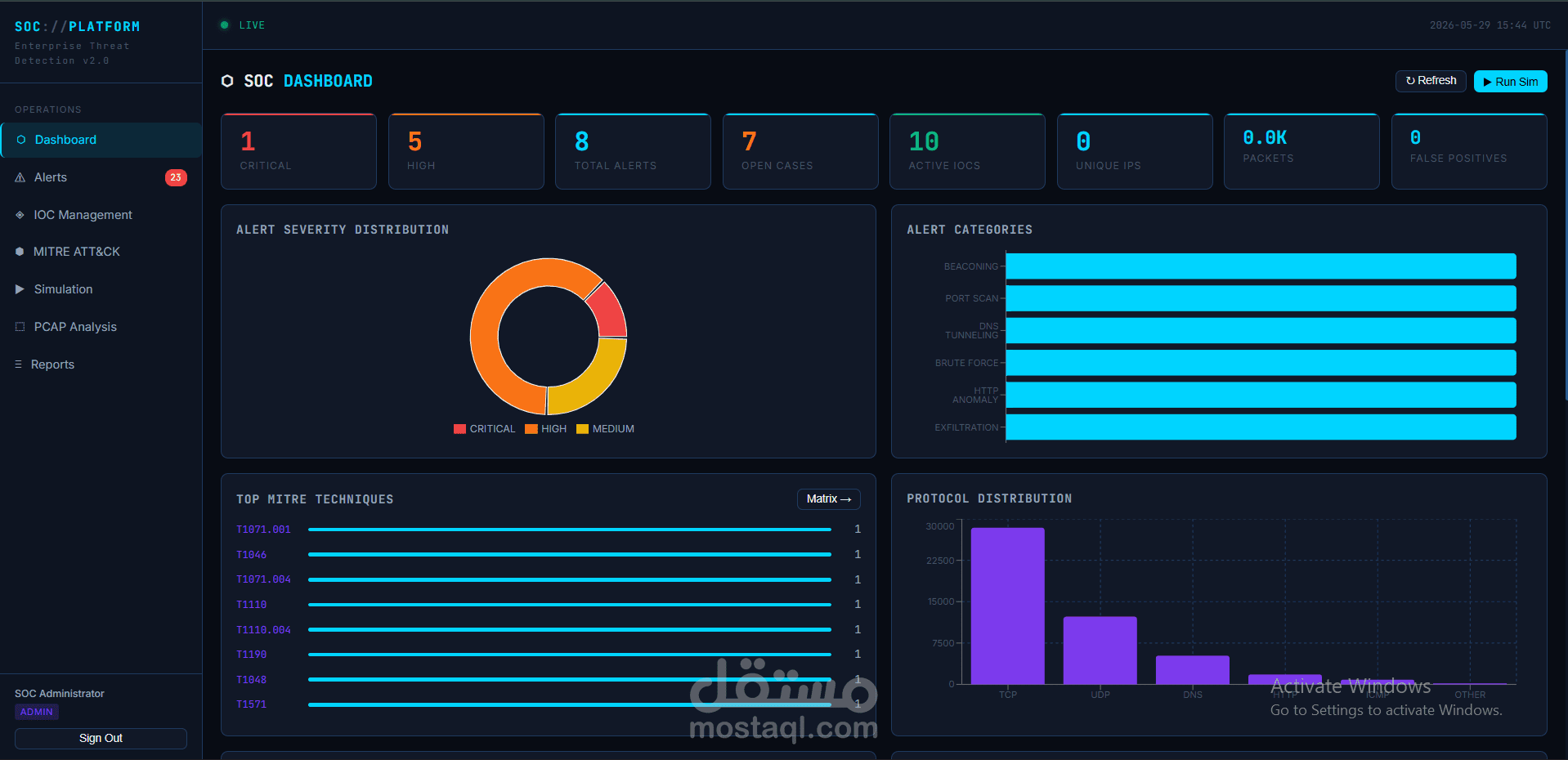This screenshot has width=1568, height=760.
Task: Click the PCAP Analysis square icon
Action: (x=20, y=327)
